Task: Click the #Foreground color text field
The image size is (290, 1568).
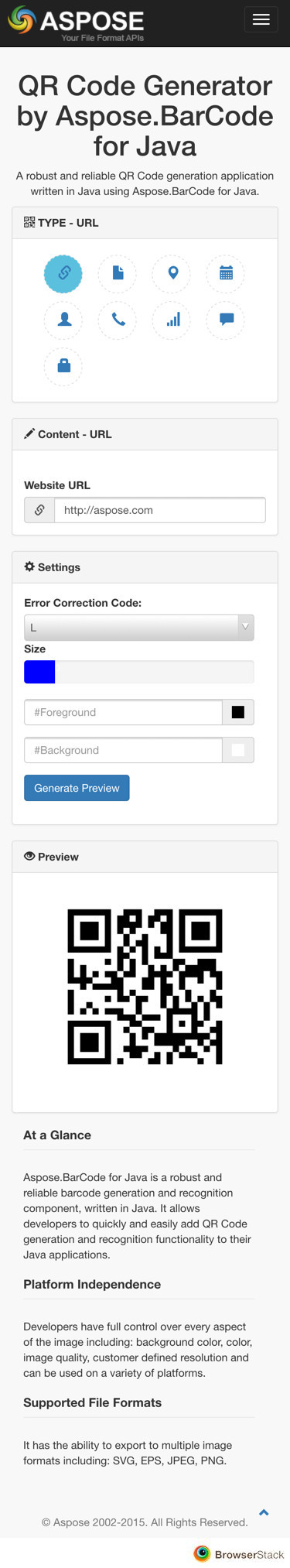Action: pos(123,712)
